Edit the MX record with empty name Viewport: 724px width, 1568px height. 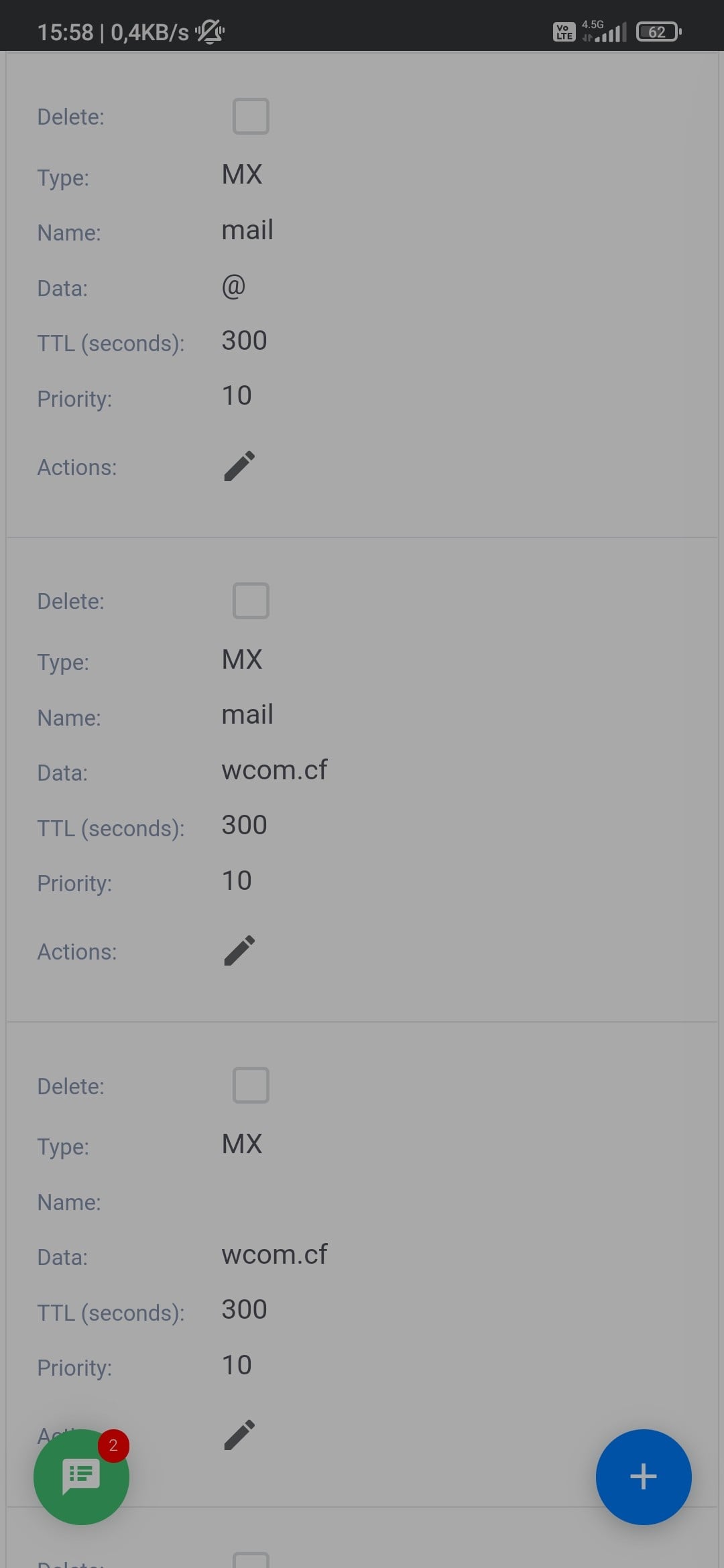pos(239,1435)
